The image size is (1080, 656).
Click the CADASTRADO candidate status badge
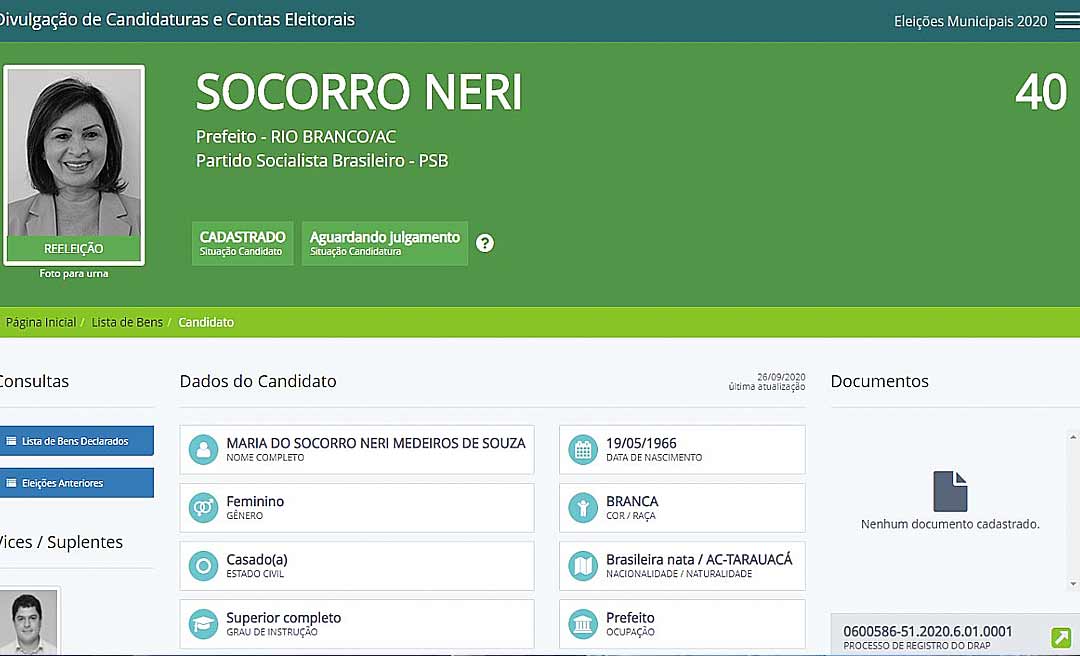click(242, 243)
